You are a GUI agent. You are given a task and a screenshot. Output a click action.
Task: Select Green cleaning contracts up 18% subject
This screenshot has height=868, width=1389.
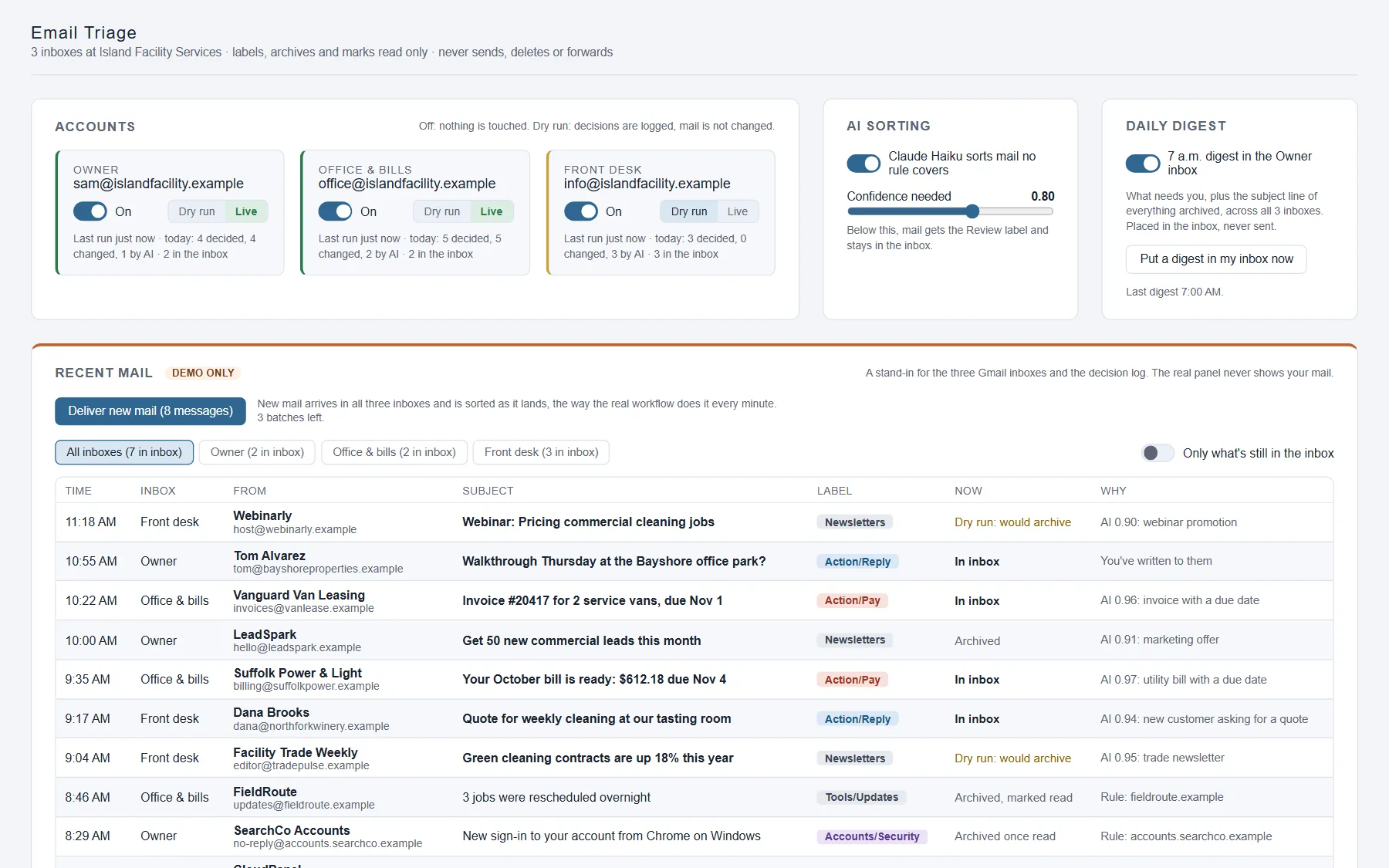(598, 758)
